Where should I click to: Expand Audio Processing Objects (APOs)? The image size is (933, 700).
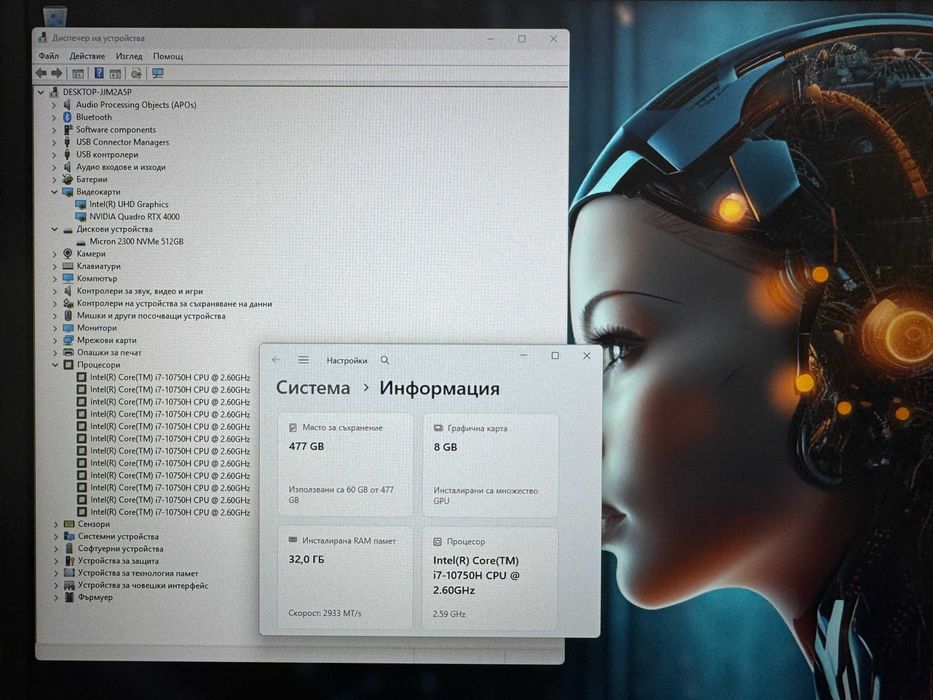(x=54, y=105)
